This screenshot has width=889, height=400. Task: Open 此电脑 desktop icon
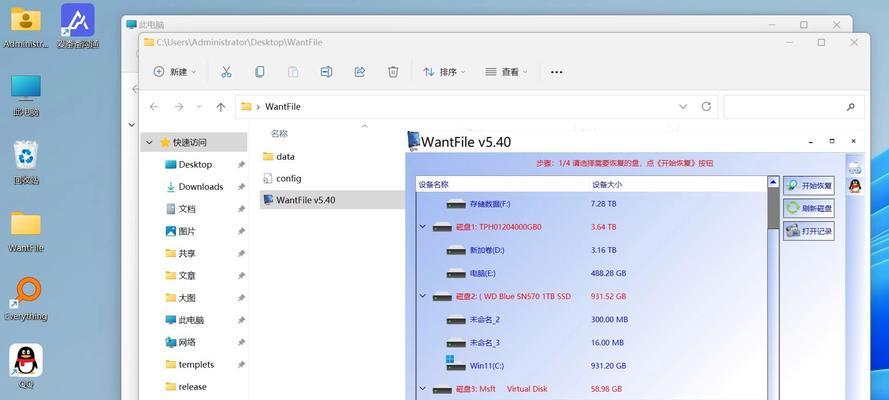(26, 95)
